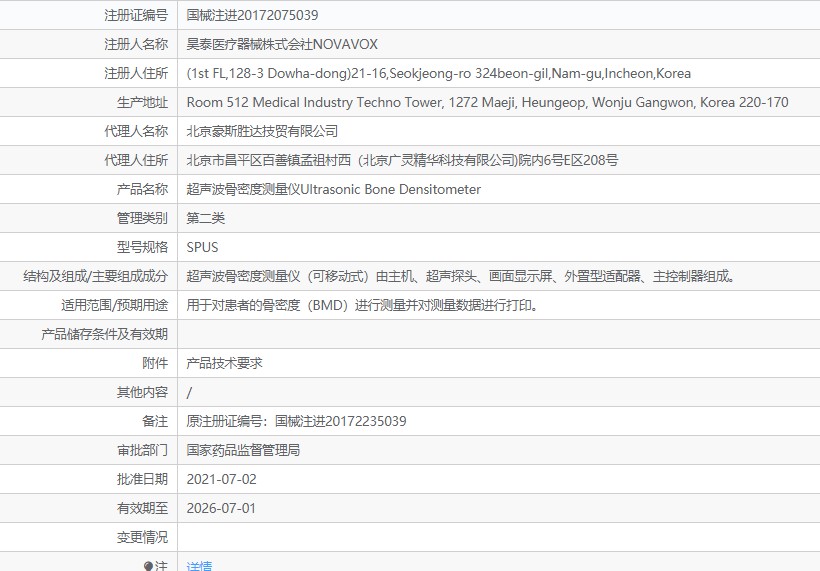Screen dimensions: 820x571
Task: Open the 详情 details link
Action: 199,566
